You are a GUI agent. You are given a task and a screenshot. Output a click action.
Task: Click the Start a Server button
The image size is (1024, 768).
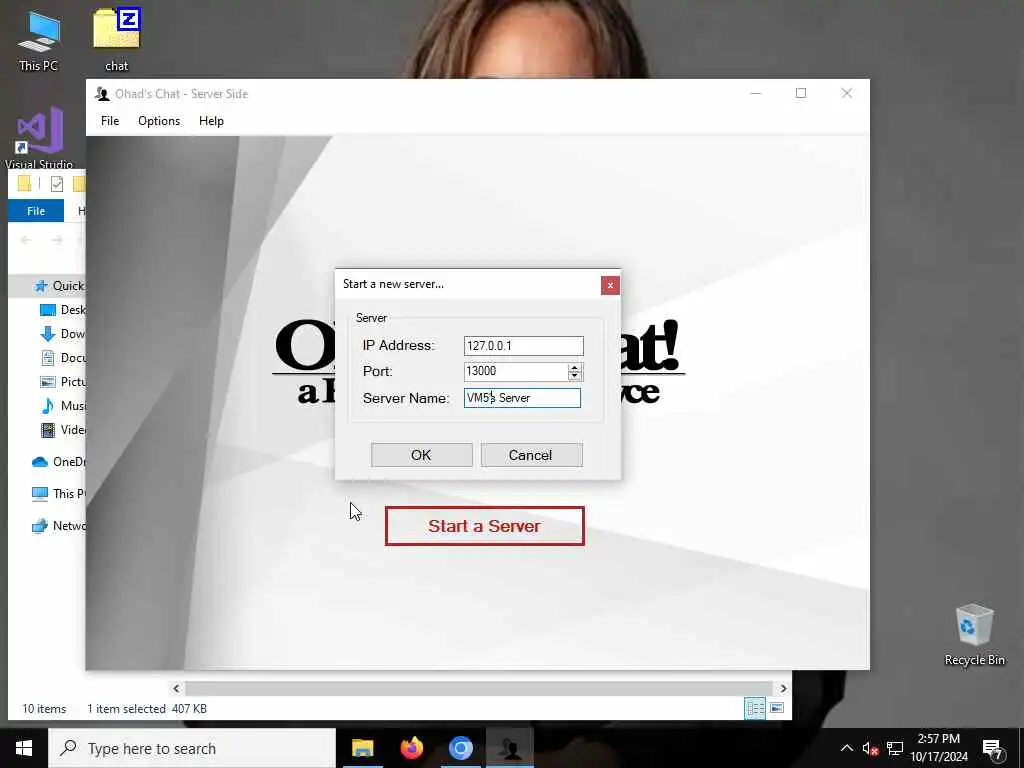(484, 526)
